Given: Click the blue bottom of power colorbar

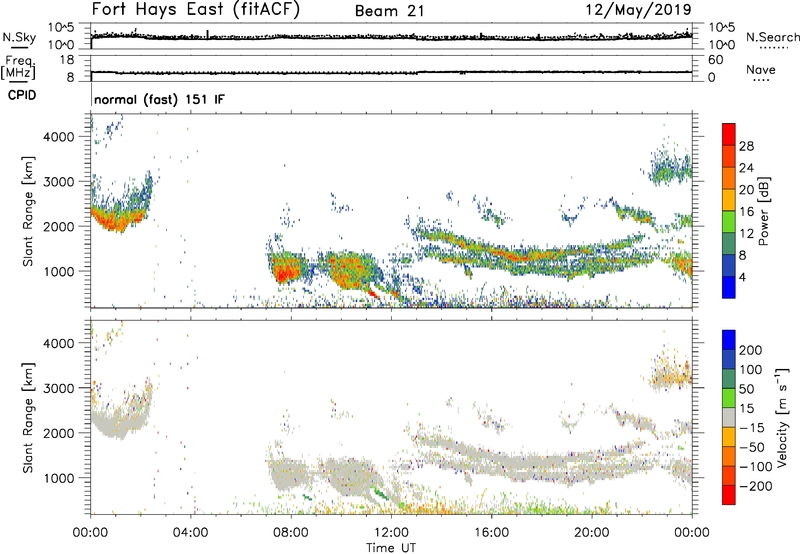Looking at the screenshot, I should coord(729,287).
